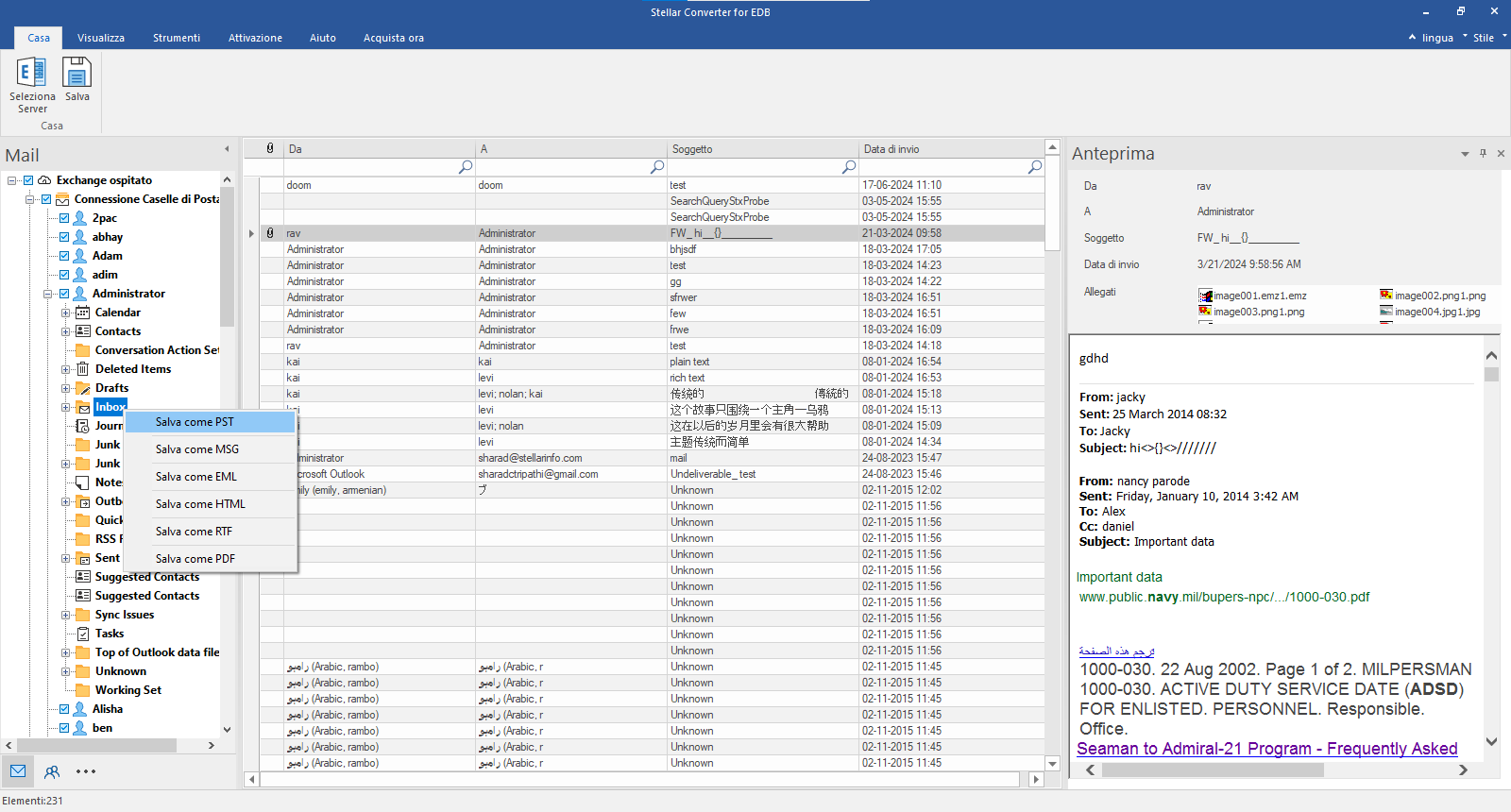Choose Salva come HTML

click(210, 504)
